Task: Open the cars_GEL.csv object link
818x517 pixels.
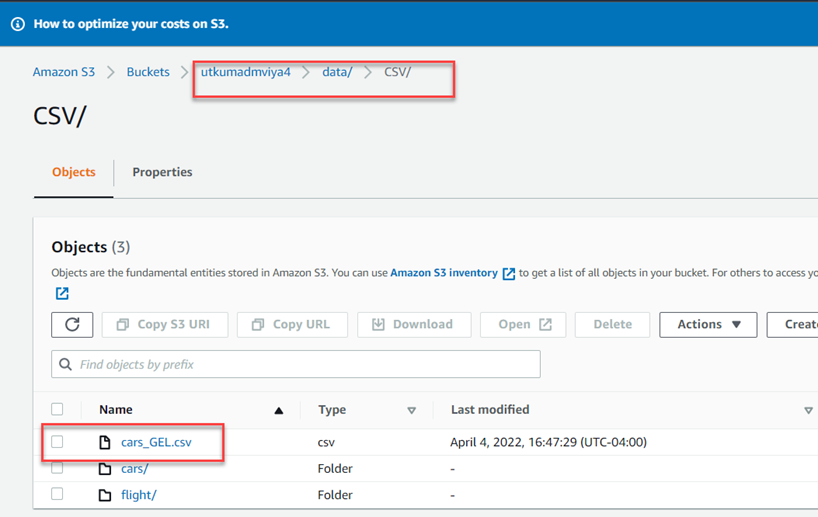Action: click(156, 442)
